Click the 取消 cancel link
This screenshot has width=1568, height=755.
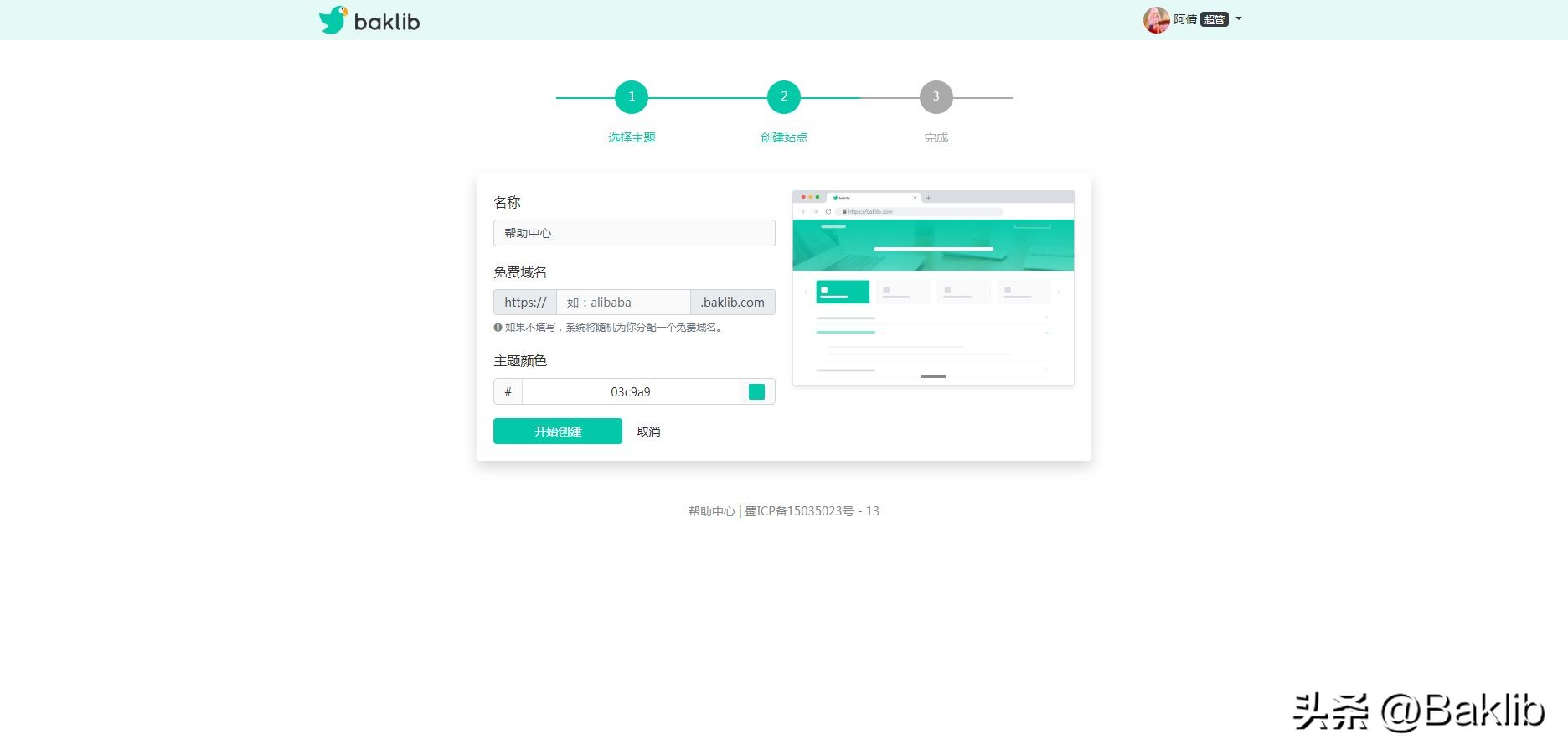tap(647, 431)
